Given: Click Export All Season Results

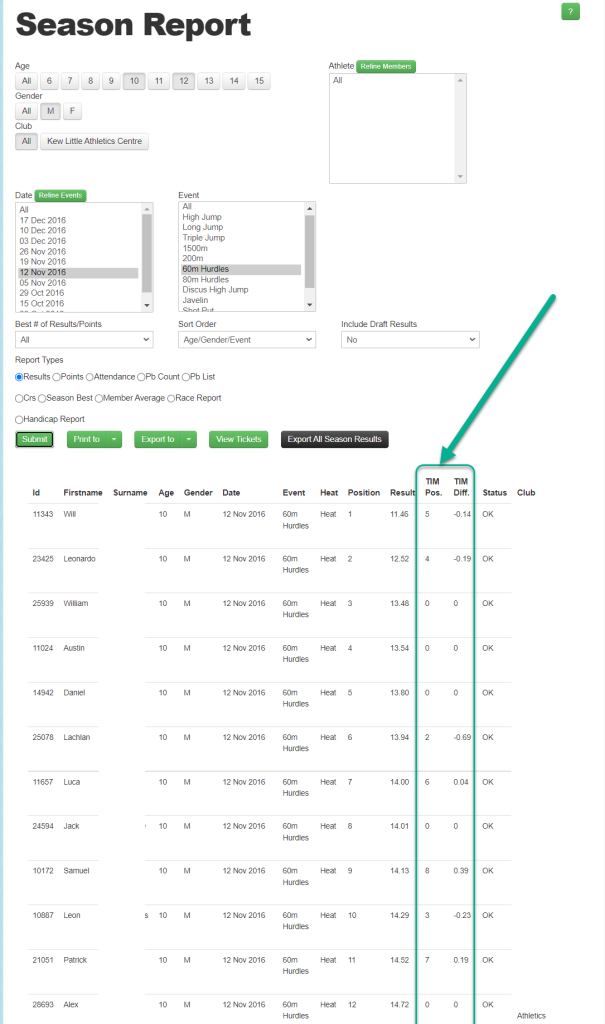Looking at the screenshot, I should (334, 439).
